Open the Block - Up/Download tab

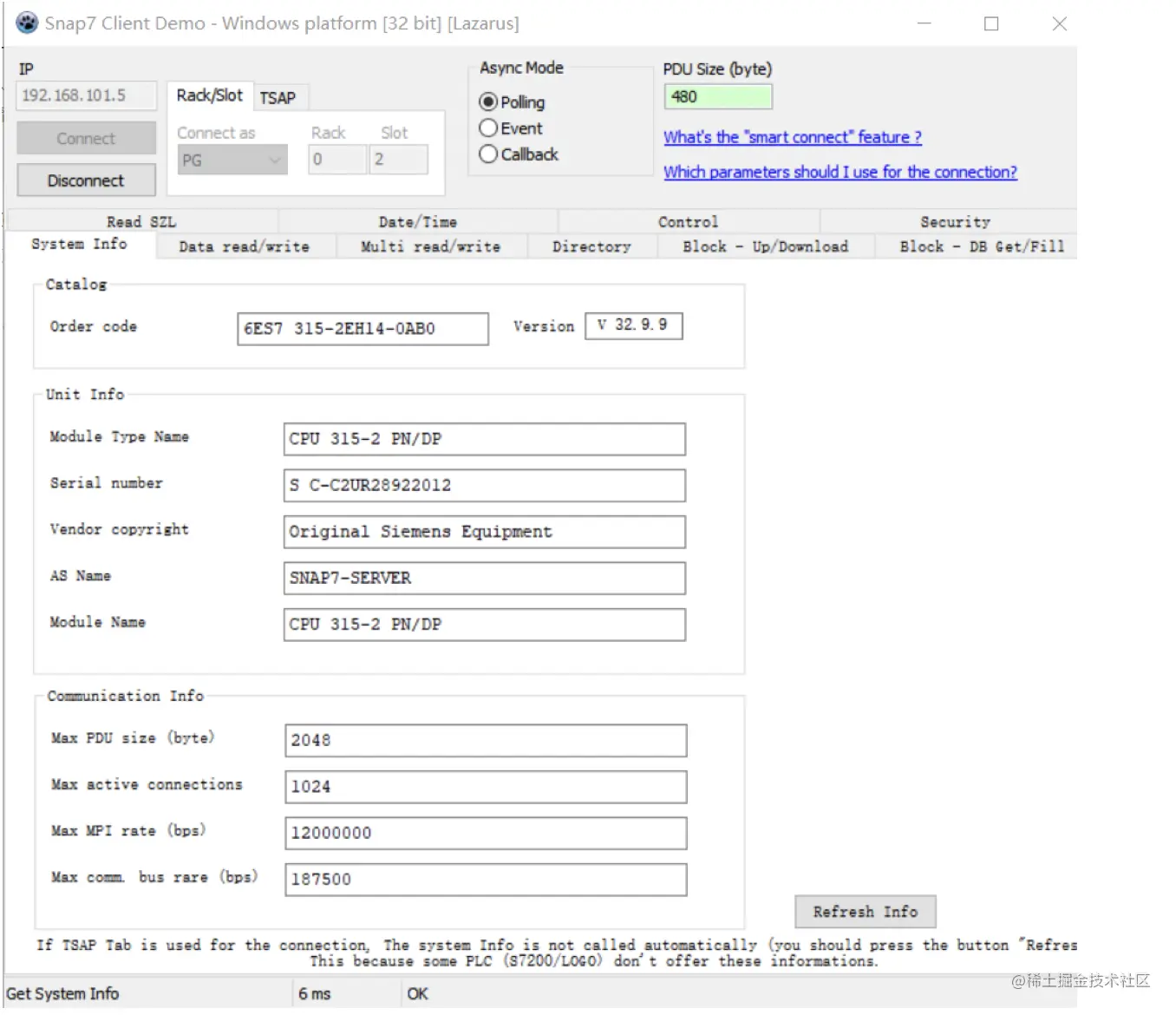click(765, 246)
